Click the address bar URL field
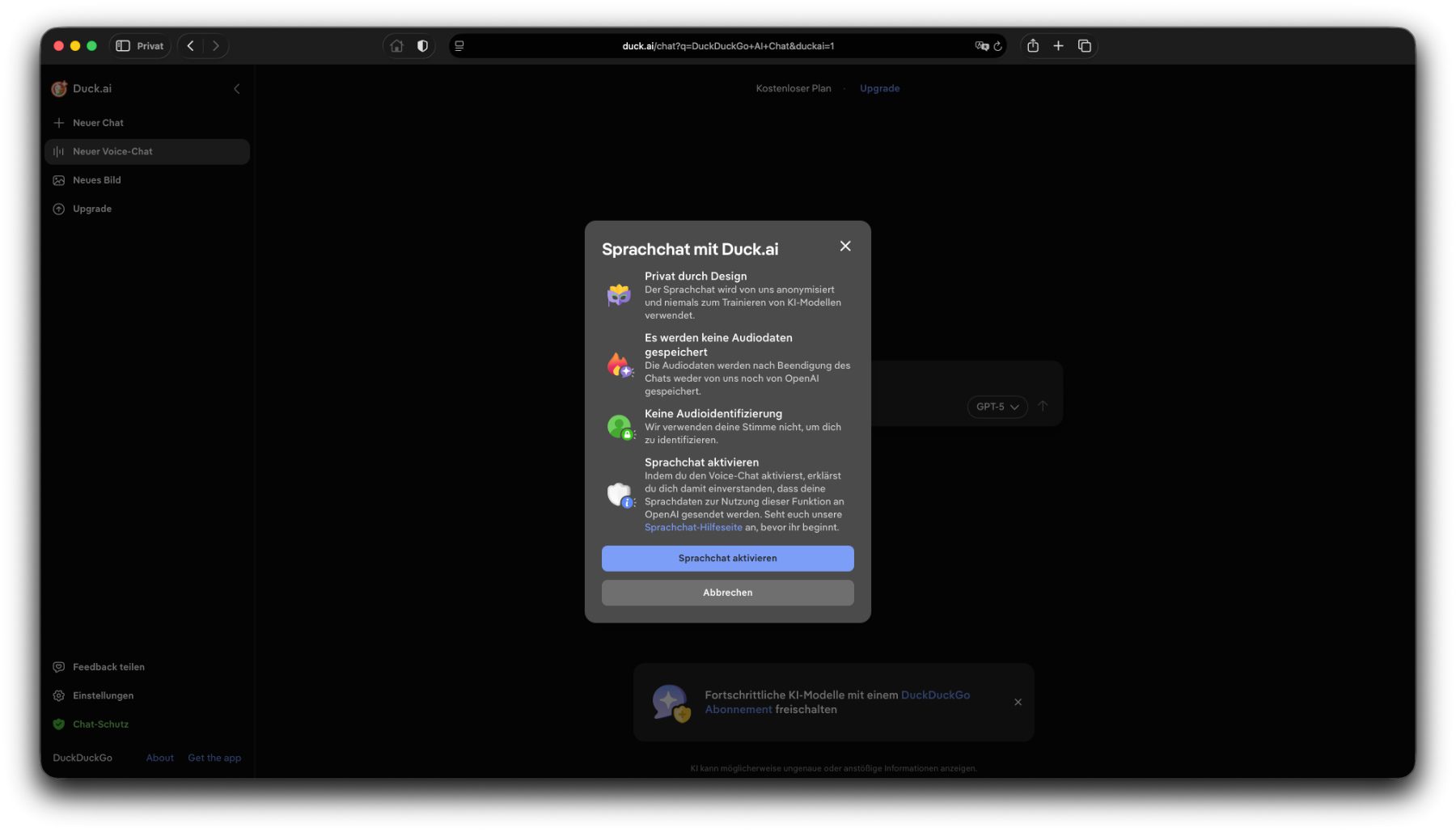 (727, 46)
